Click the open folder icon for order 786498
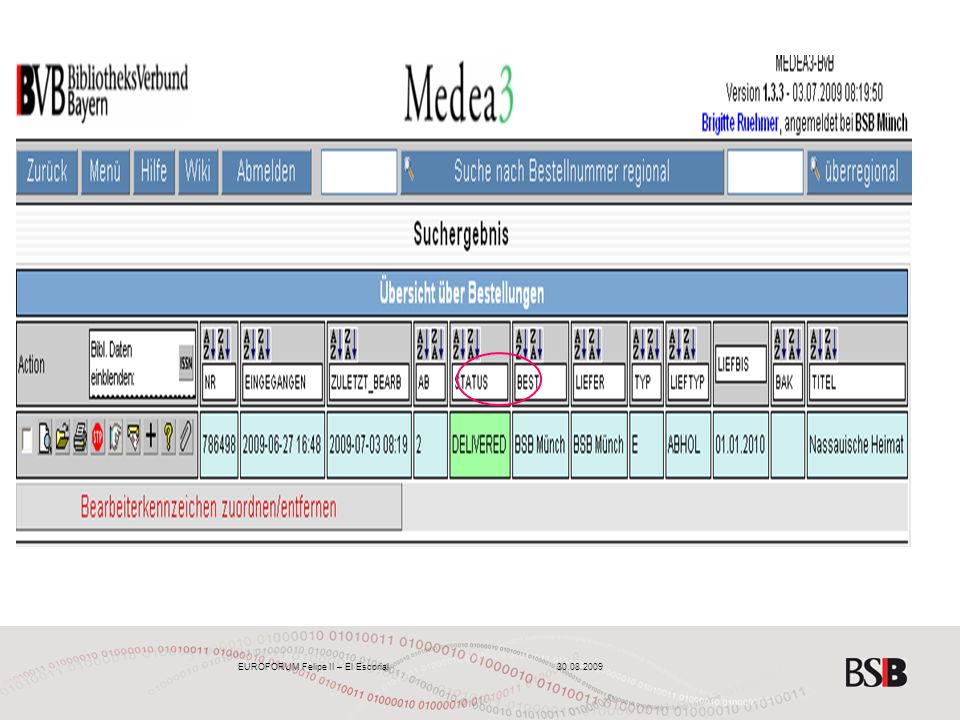This screenshot has height=720, width=960. point(62,437)
